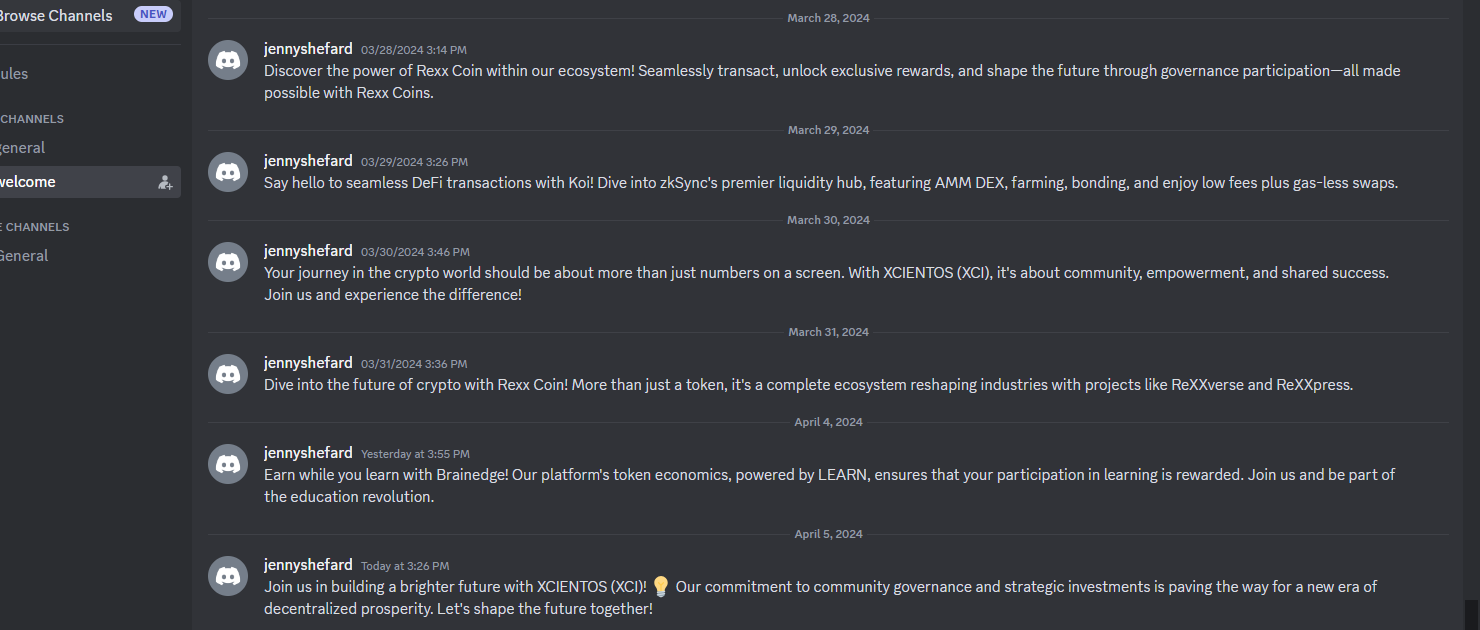Screen dimensions: 1480x630
Task: Open the avatar on today's 3:26 PM message
Action: pyautogui.click(x=228, y=576)
